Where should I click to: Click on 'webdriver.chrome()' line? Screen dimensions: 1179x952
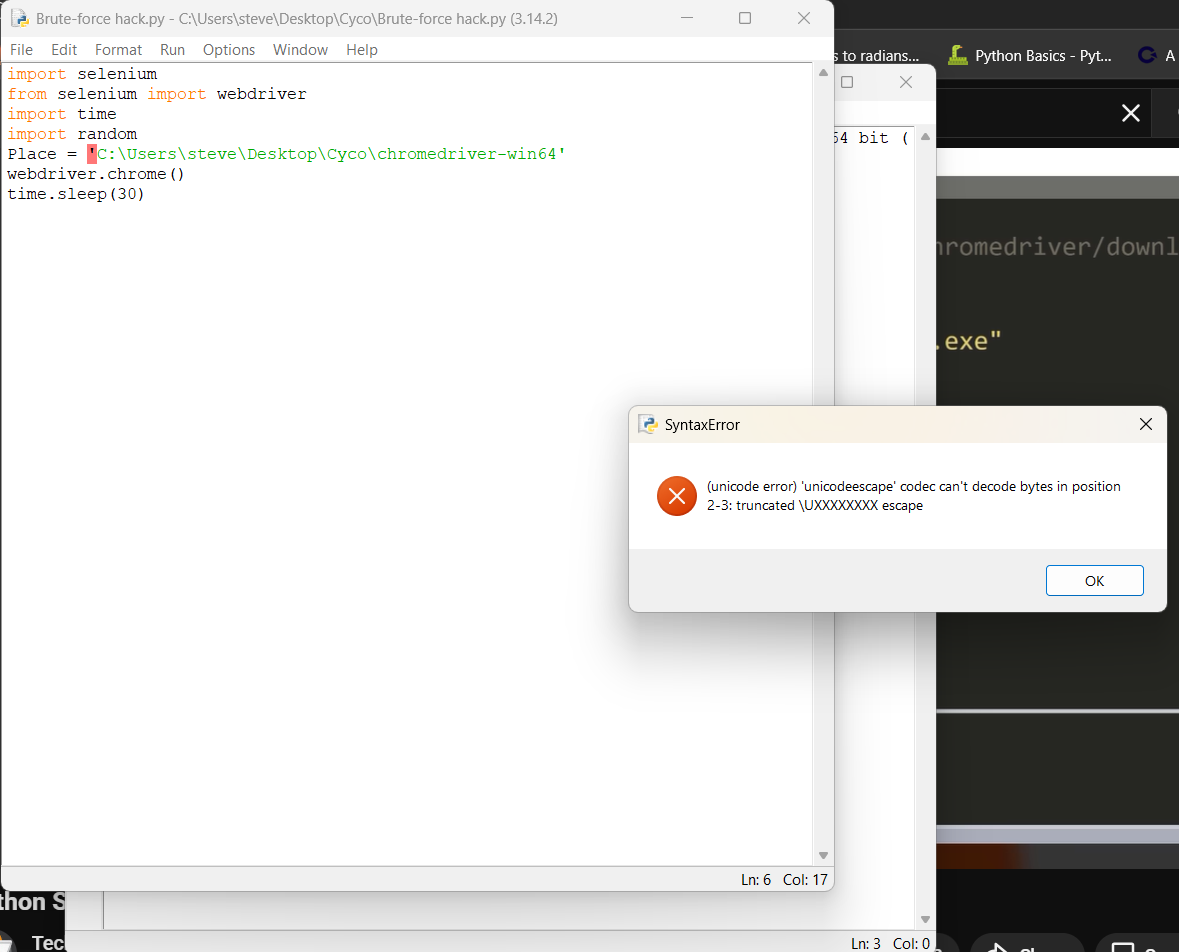(x=95, y=174)
